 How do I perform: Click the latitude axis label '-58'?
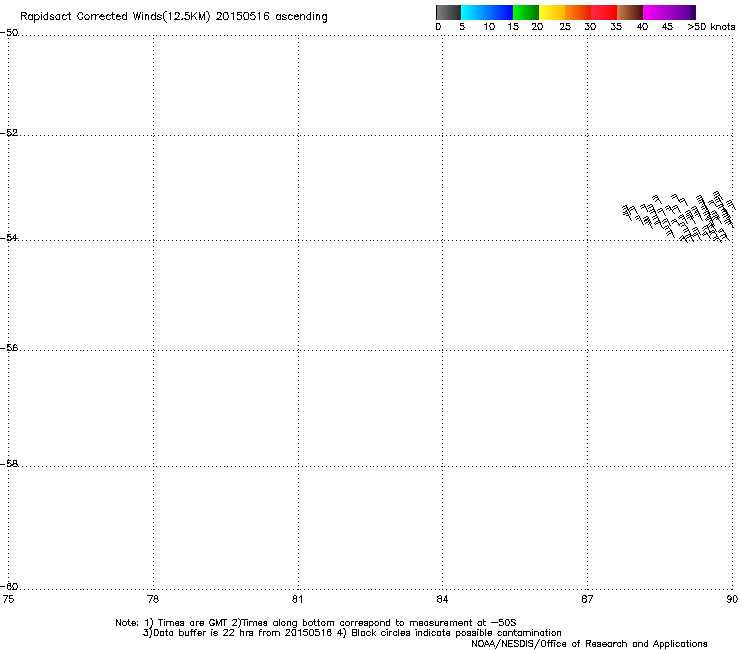(9, 464)
